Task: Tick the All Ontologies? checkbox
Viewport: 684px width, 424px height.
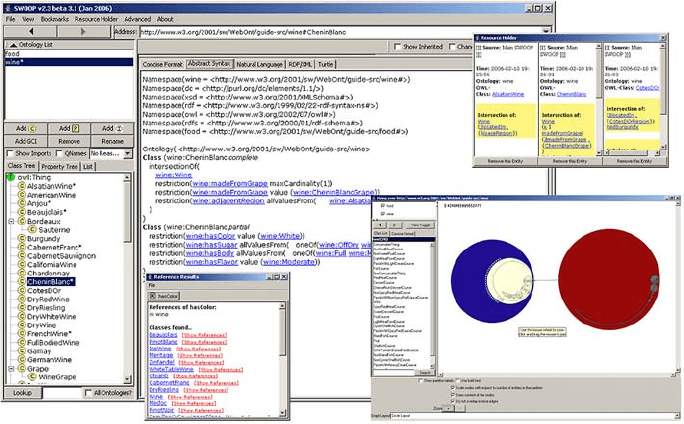Action: click(88, 393)
